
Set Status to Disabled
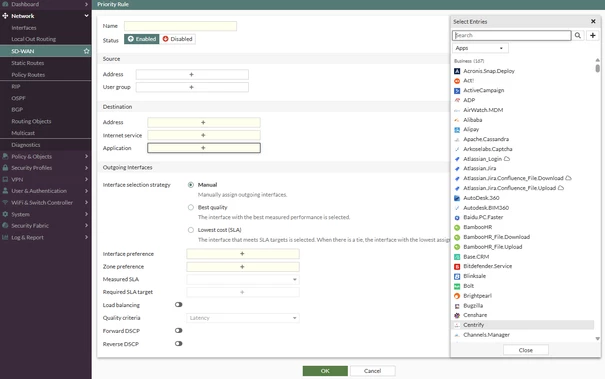click(x=177, y=39)
